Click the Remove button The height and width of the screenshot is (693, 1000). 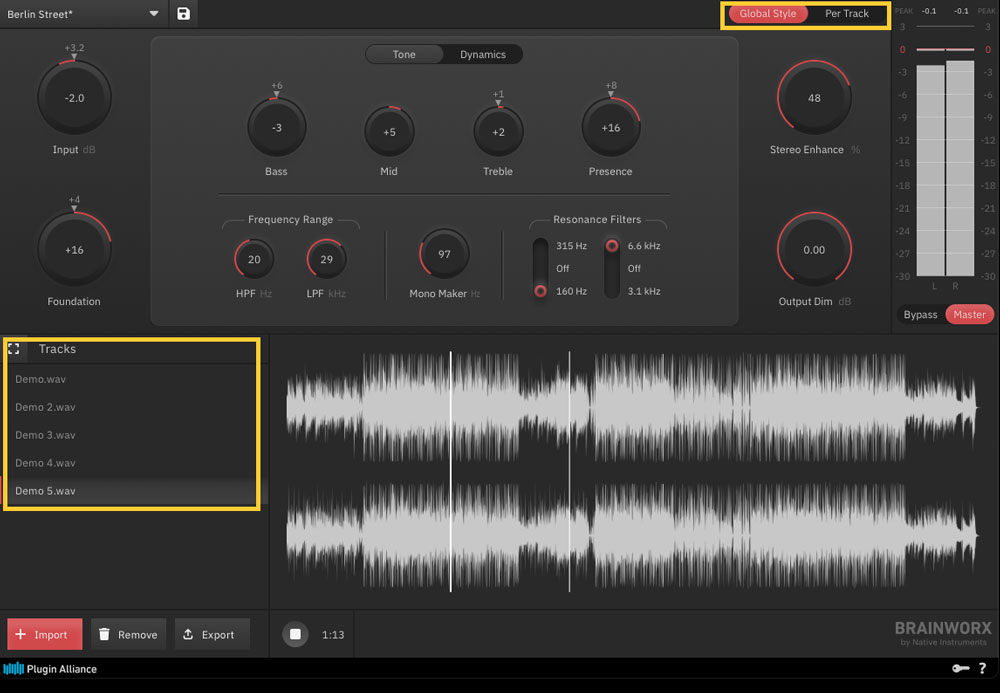tap(128, 634)
